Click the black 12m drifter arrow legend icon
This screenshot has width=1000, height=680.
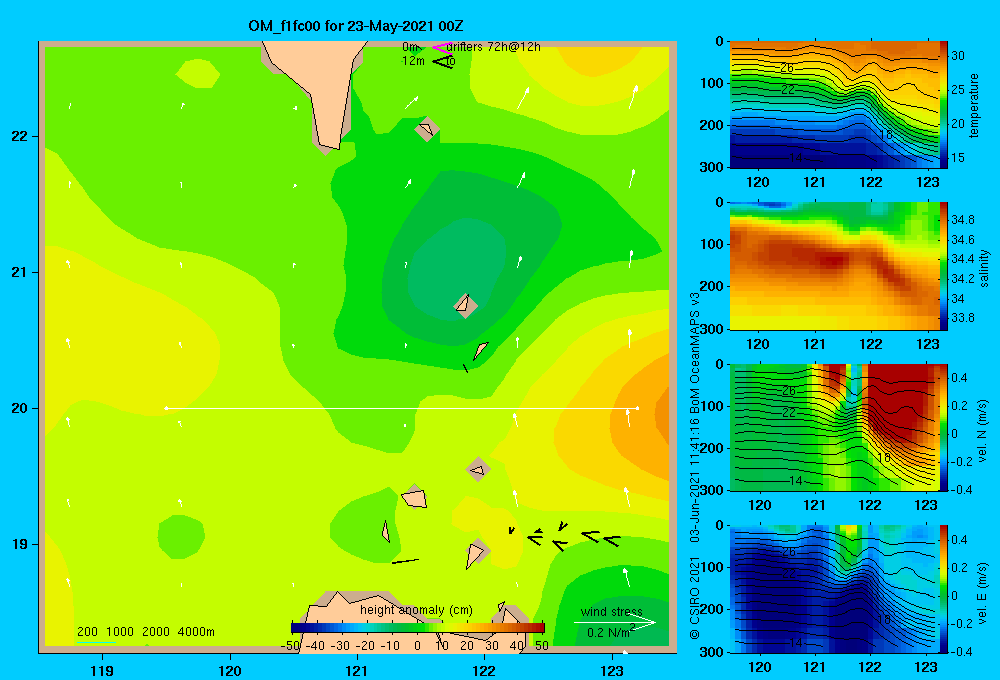[x=443, y=62]
